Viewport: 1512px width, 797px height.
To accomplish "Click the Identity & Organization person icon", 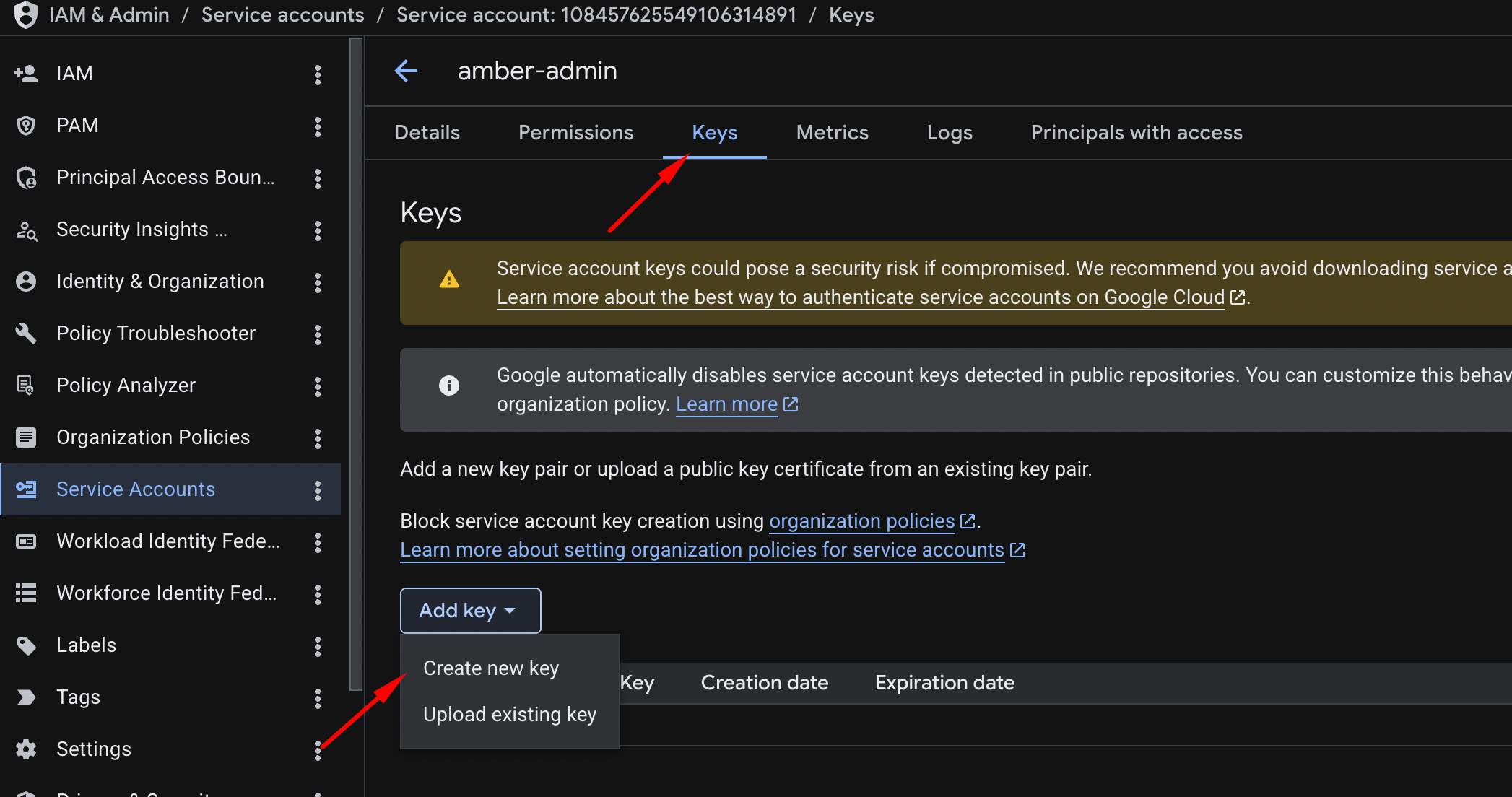I will (x=26, y=282).
